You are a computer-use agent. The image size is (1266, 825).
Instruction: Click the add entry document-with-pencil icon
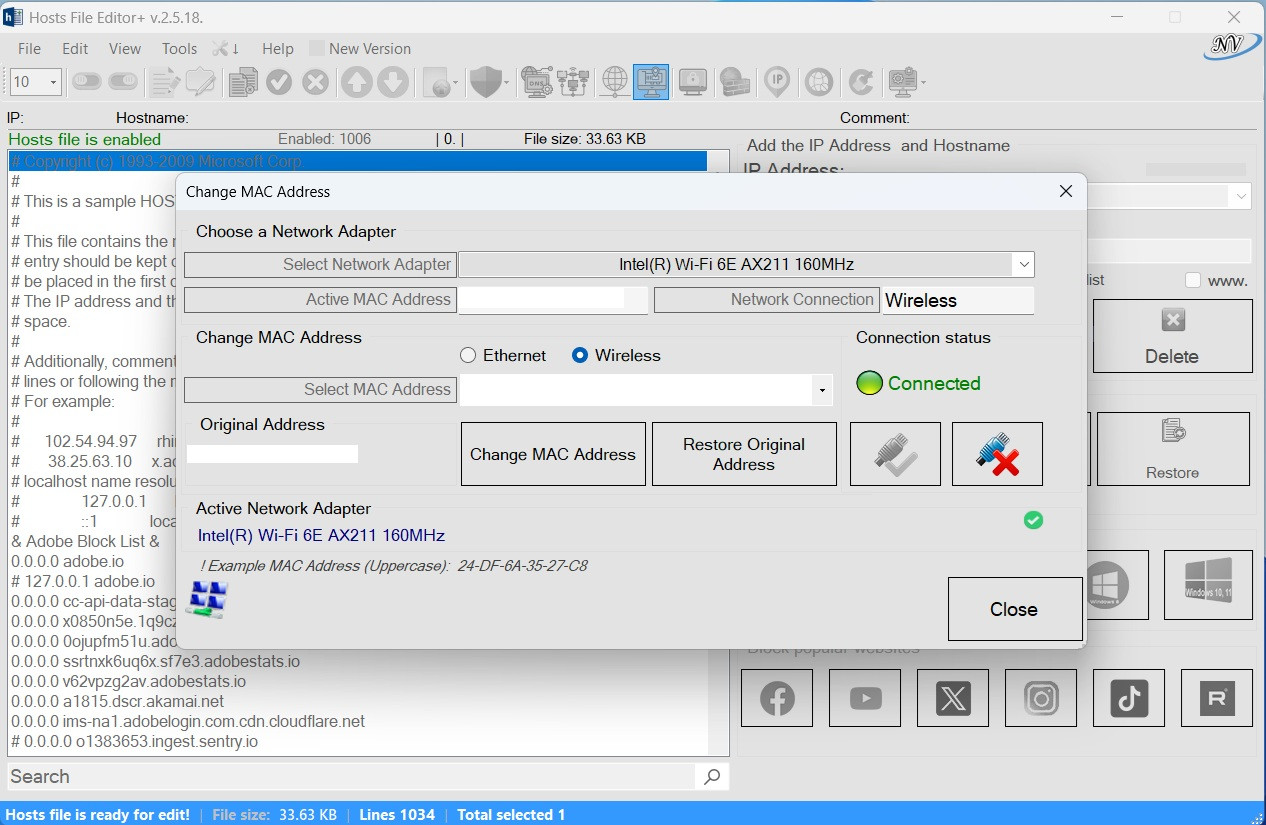[x=164, y=82]
